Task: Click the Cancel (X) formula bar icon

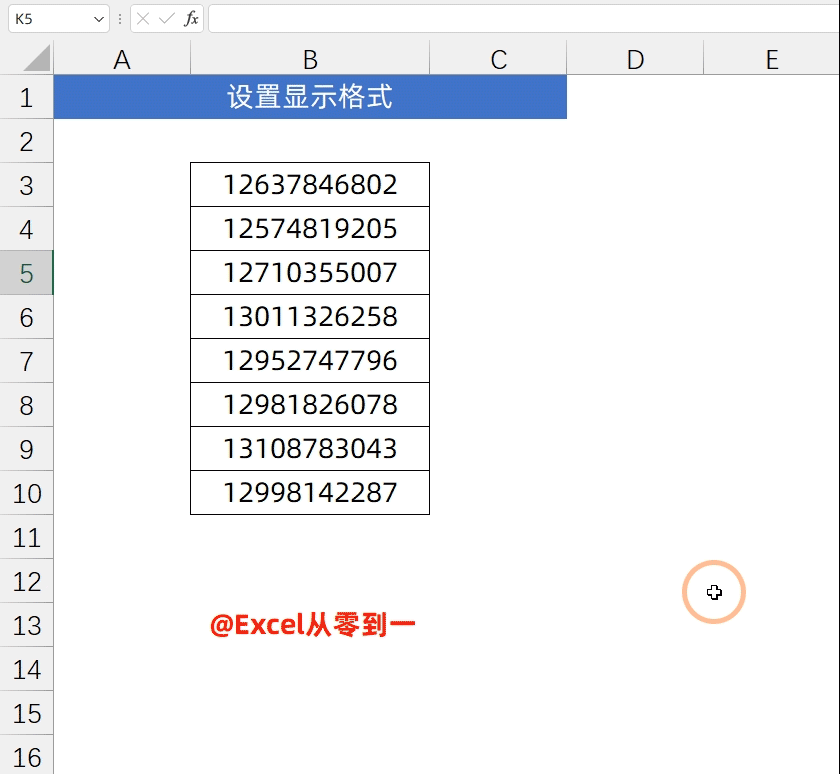Action: [143, 19]
